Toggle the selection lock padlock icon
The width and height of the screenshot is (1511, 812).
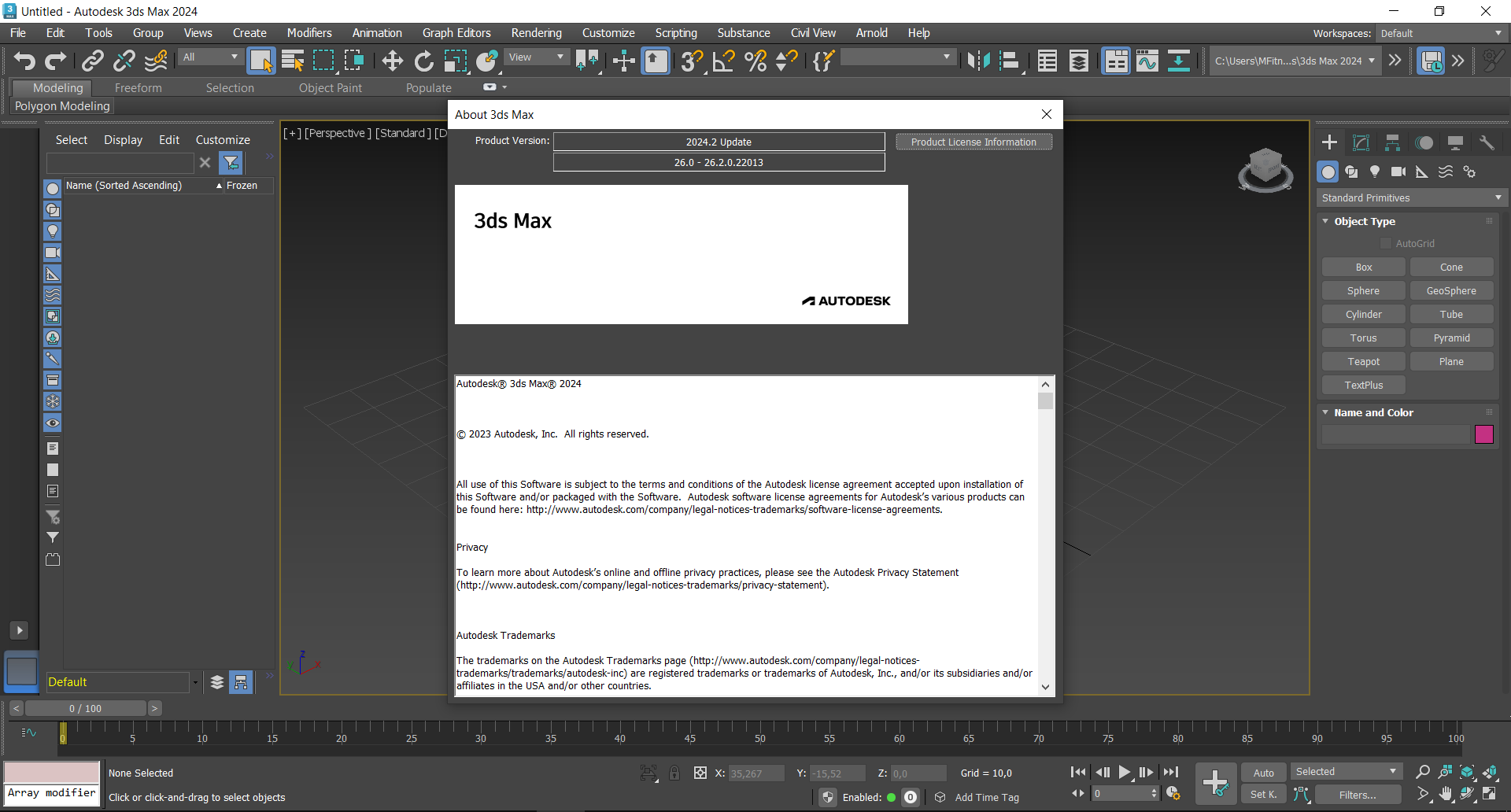[674, 773]
